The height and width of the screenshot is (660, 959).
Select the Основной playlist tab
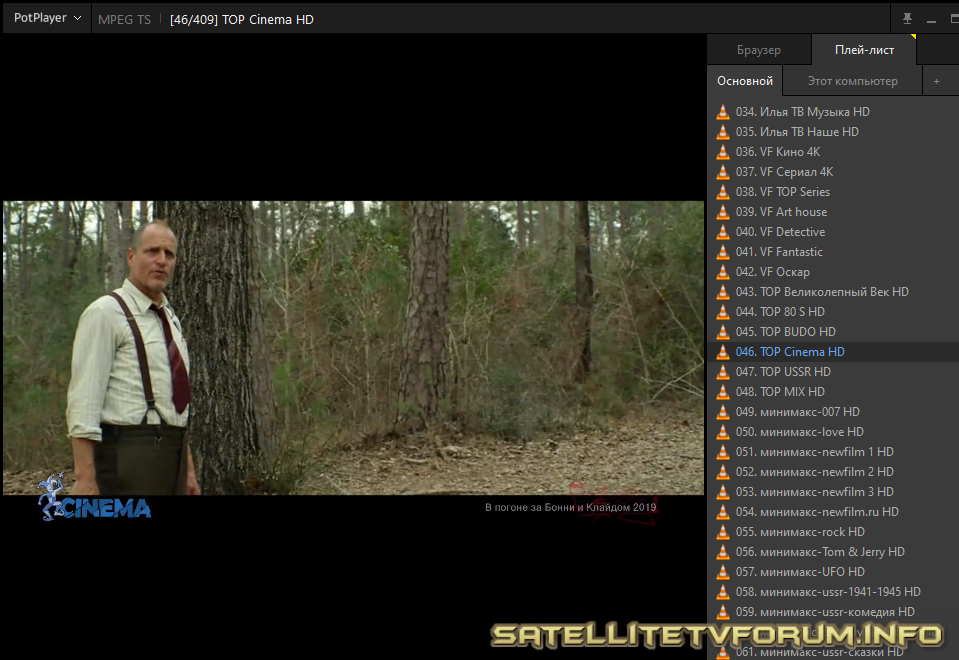745,81
